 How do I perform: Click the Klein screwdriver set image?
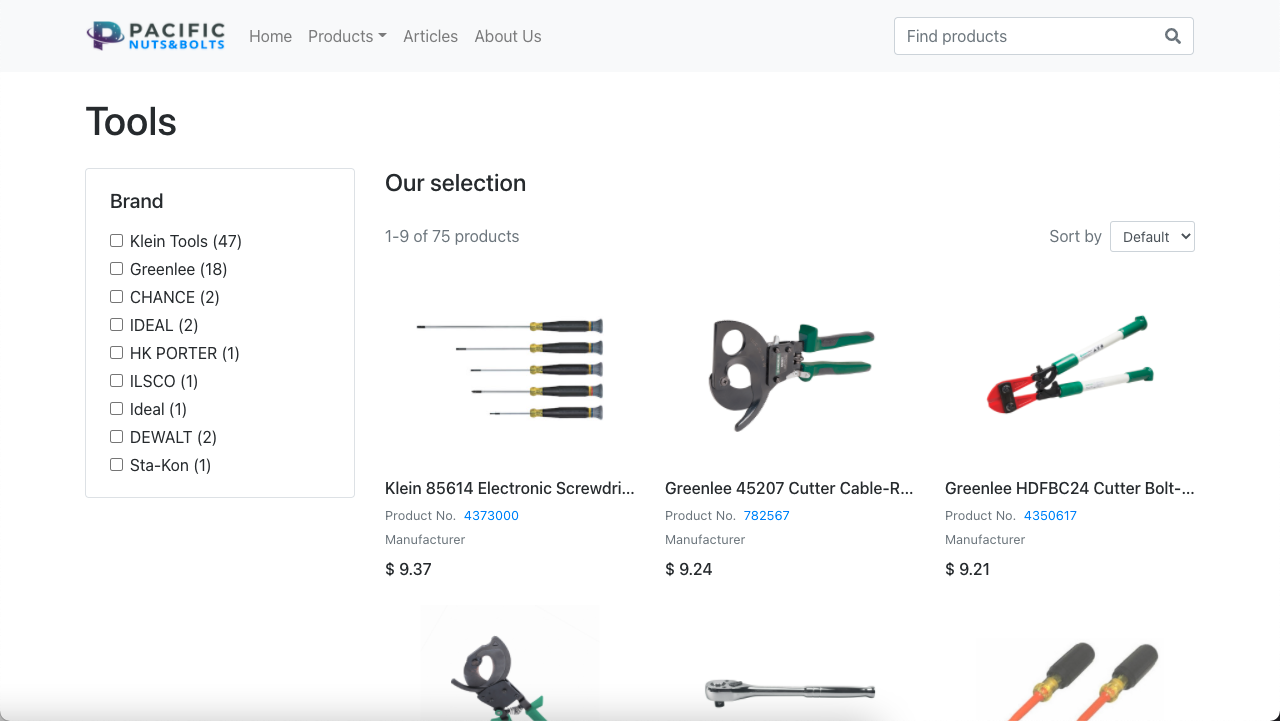tap(510, 369)
